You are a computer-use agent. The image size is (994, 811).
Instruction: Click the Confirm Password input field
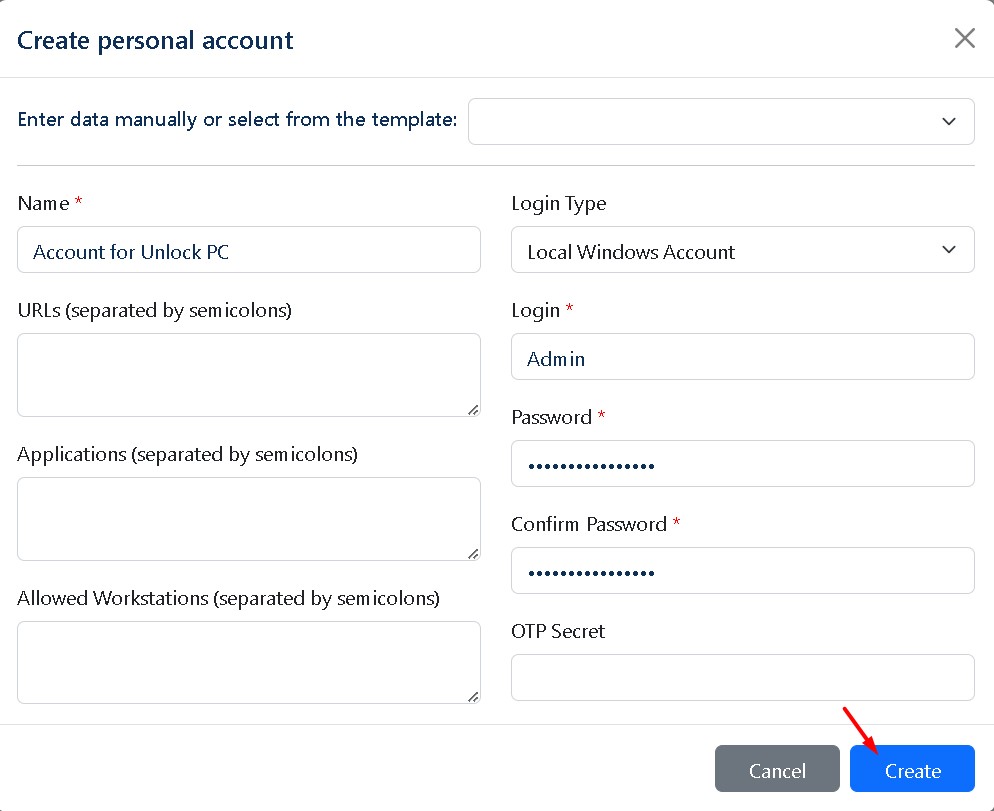click(742, 571)
